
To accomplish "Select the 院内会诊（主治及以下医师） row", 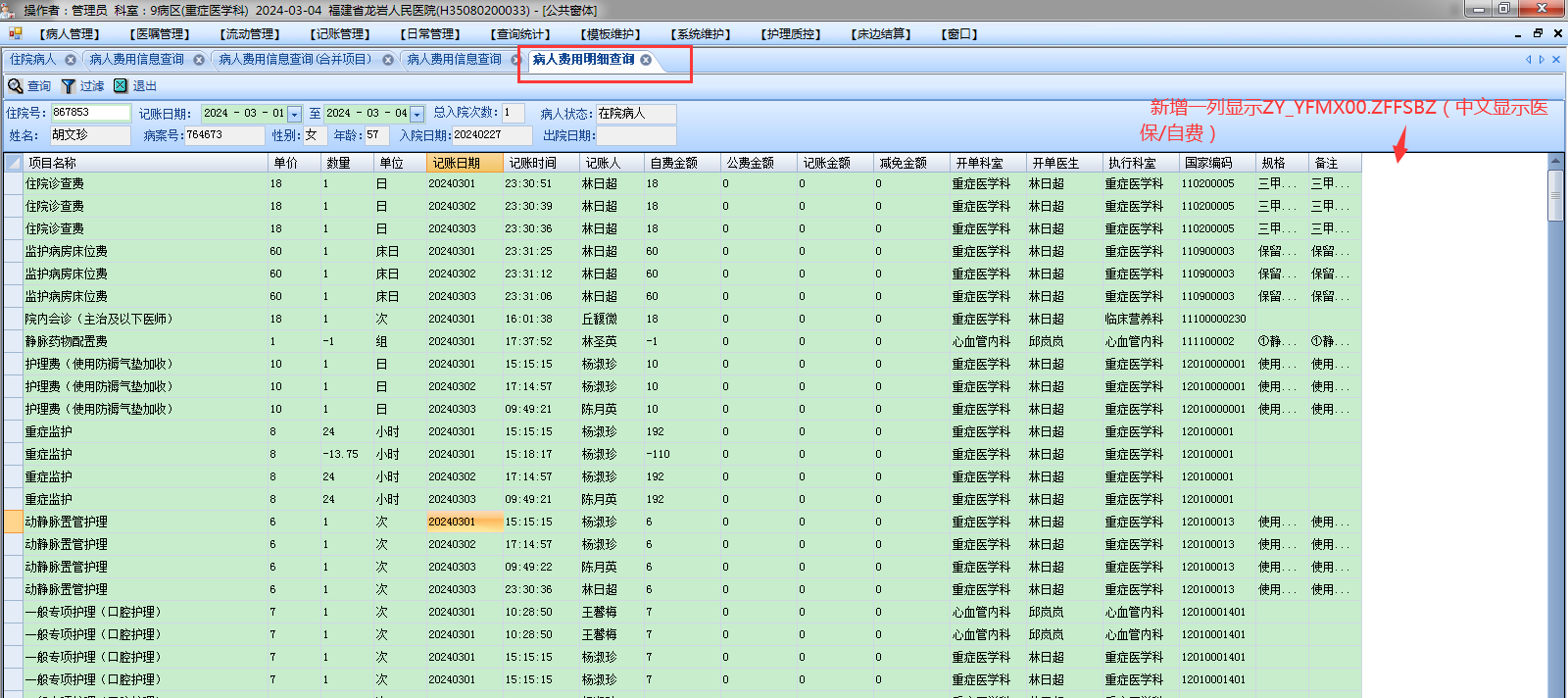I will coord(682,319).
